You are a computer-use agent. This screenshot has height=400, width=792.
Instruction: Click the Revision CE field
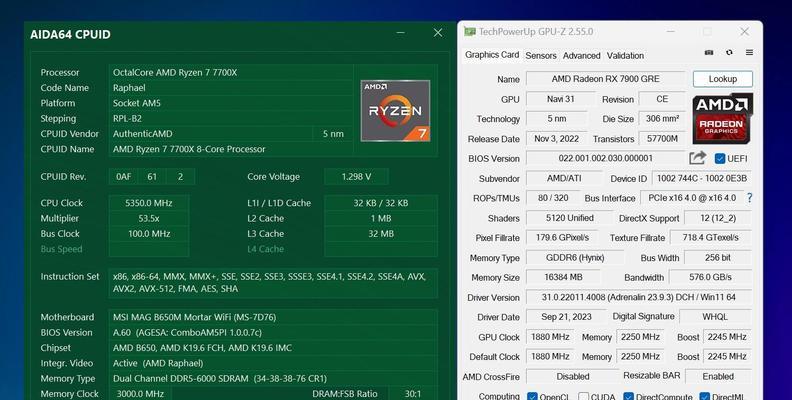(662, 99)
